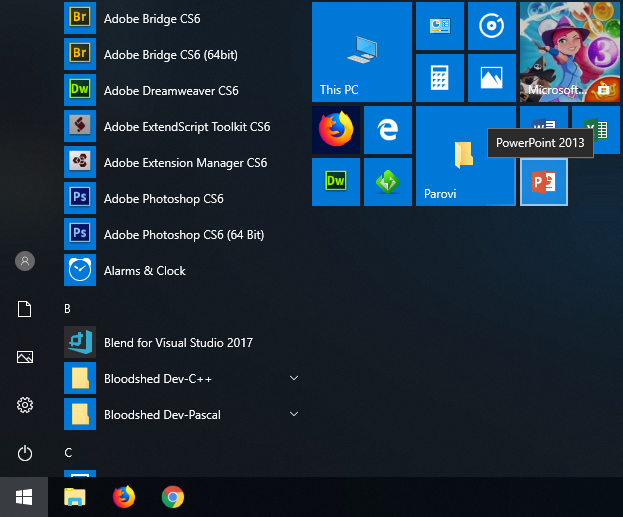Open the Control Panel tile
This screenshot has height=517, width=623.
[x=440, y=26]
